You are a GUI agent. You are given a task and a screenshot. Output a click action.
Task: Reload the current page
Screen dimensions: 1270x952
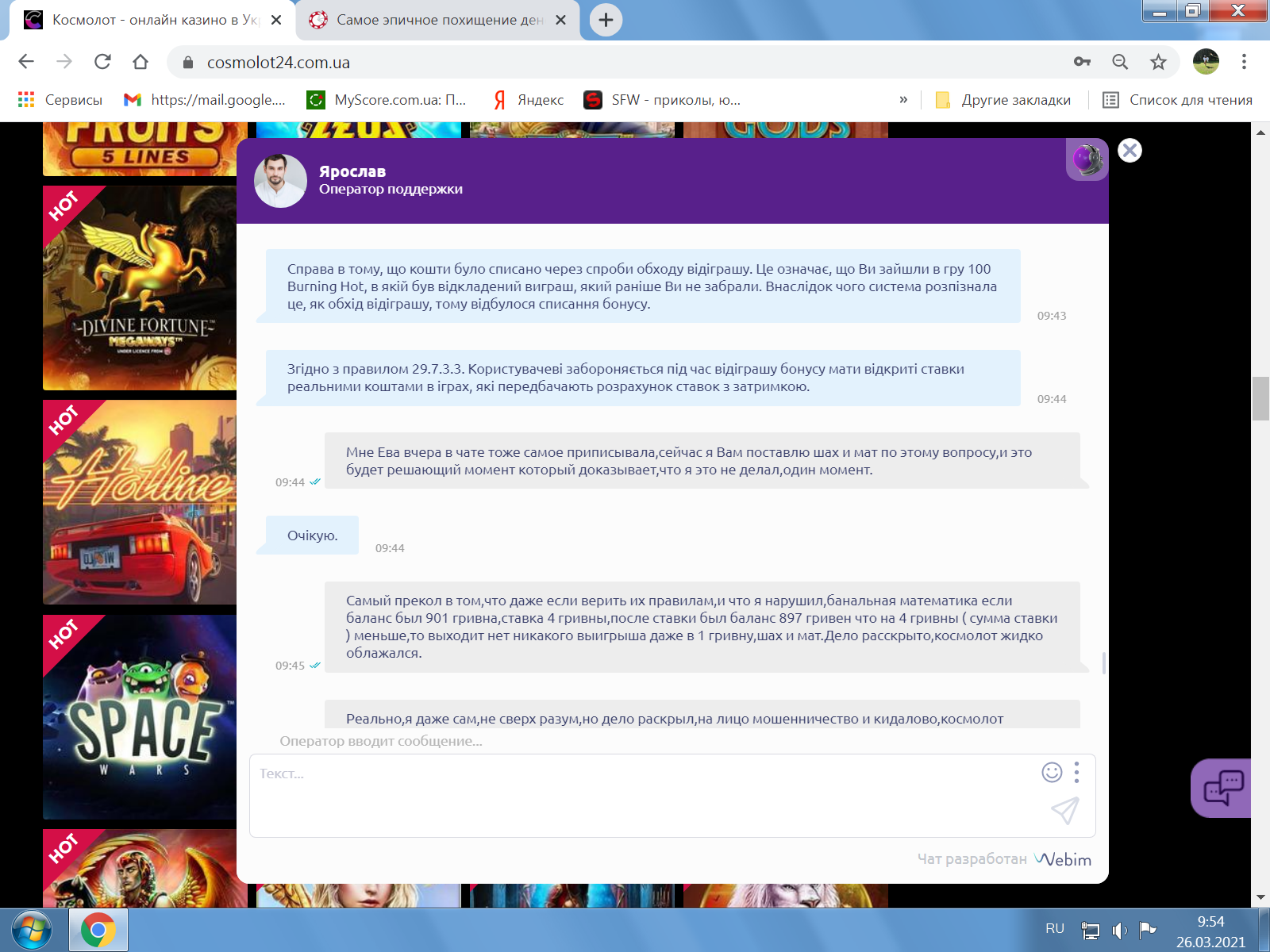pyautogui.click(x=102, y=62)
